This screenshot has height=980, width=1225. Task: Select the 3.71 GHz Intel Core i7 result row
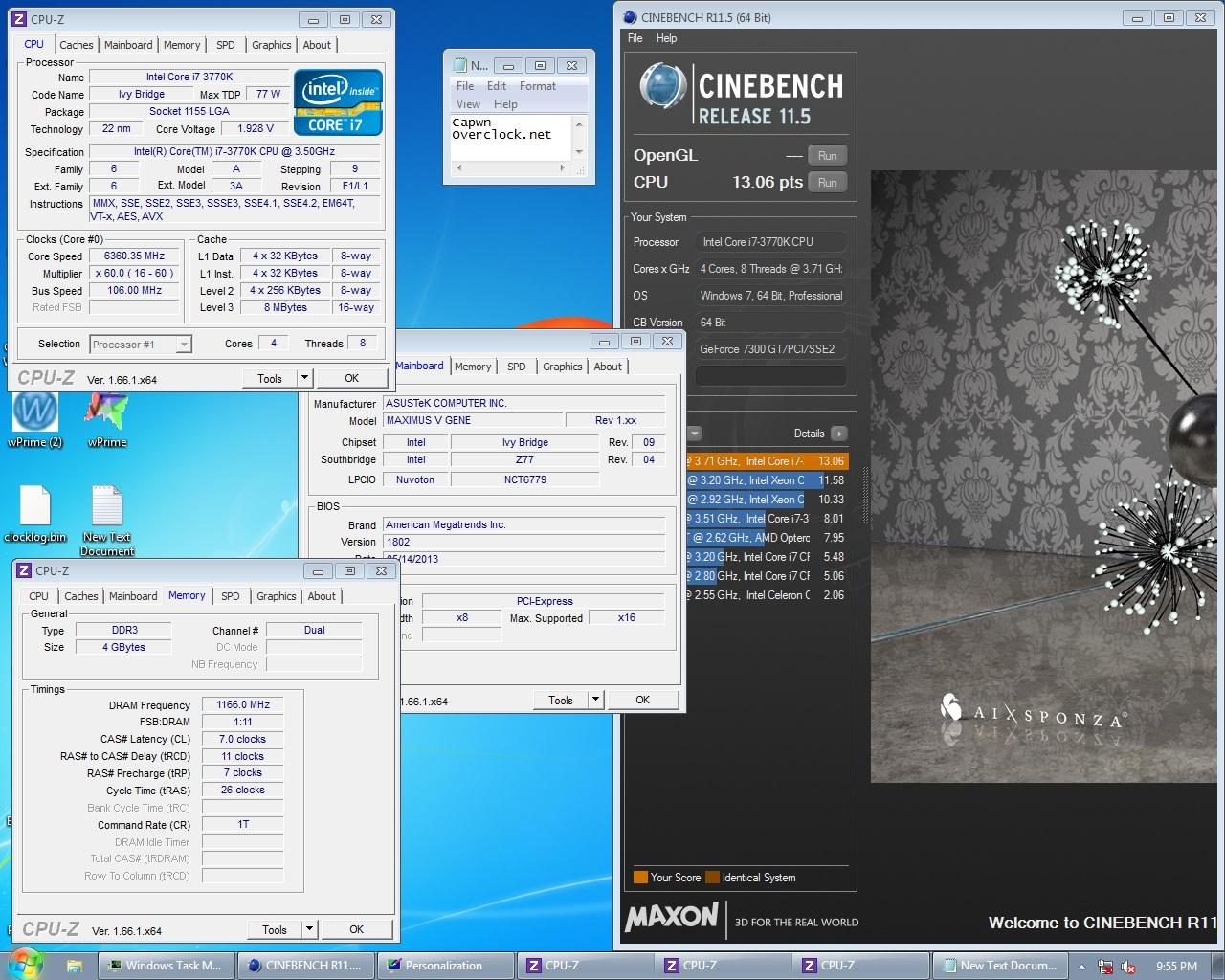coord(767,461)
